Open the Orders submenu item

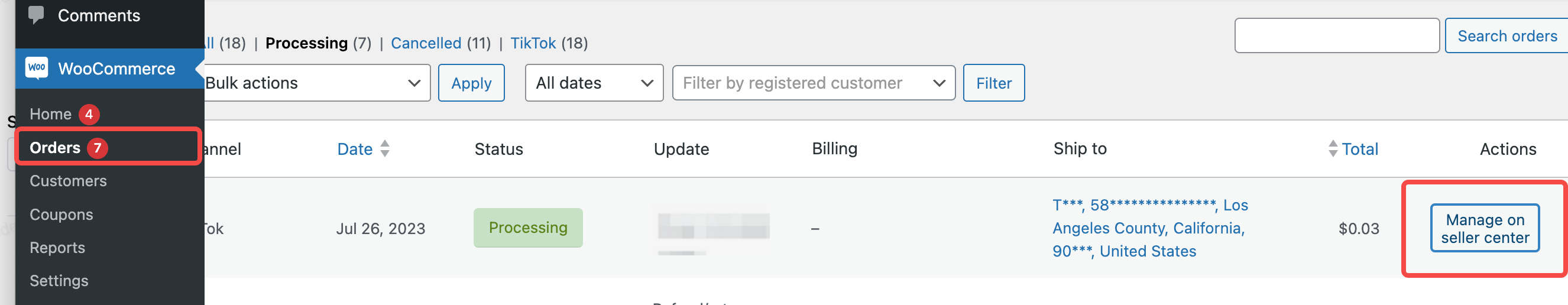[x=55, y=148]
